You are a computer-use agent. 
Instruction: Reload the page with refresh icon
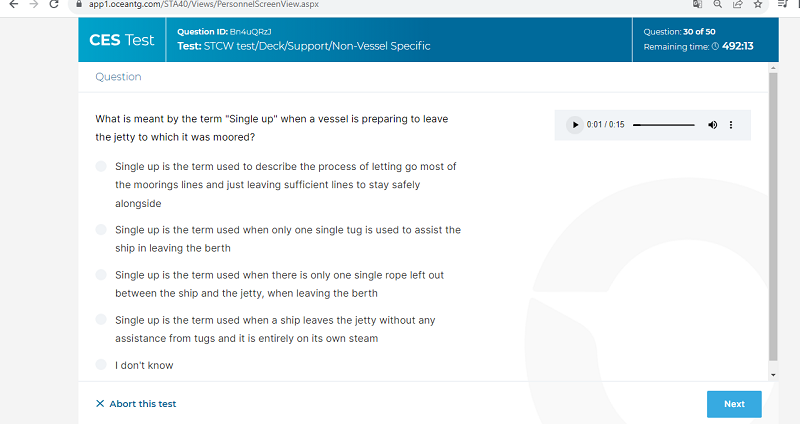(54, 4)
